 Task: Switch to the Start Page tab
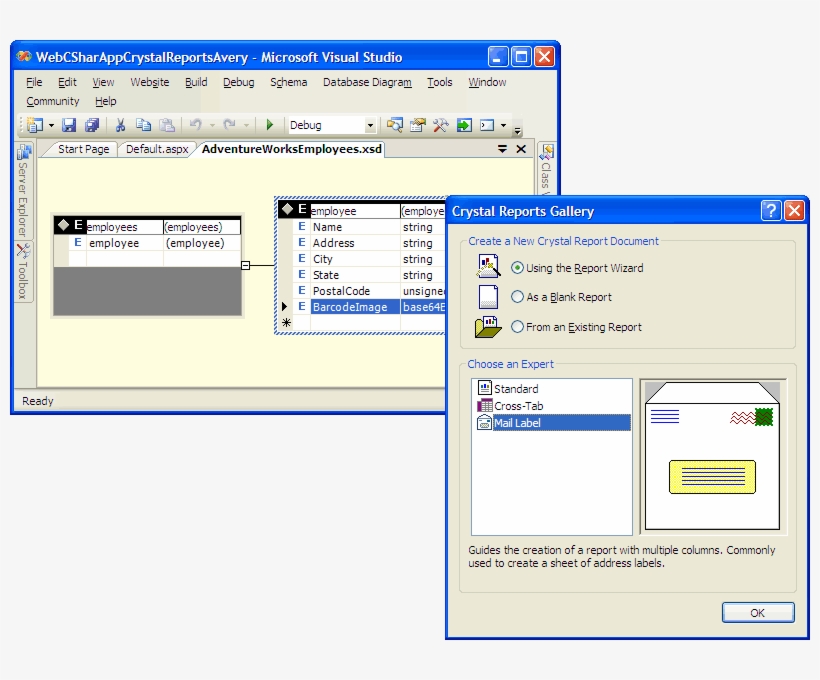(84, 149)
